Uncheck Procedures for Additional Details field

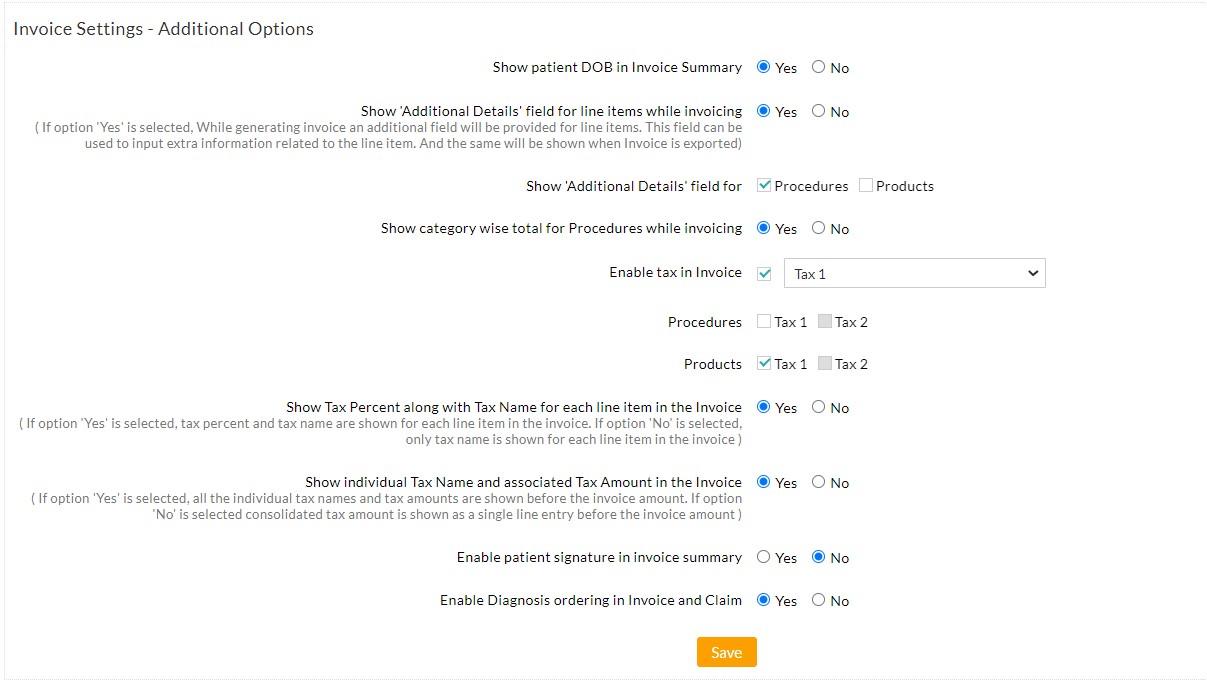coord(764,185)
